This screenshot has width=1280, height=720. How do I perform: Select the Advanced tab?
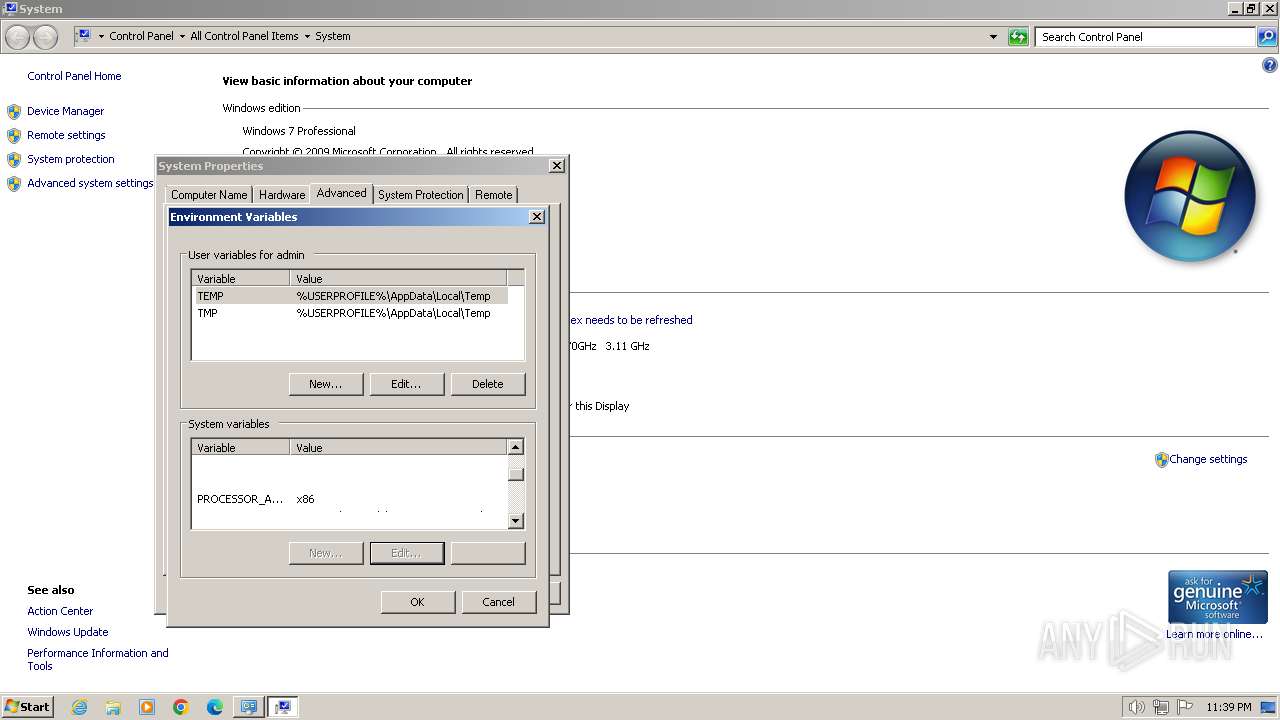342,193
